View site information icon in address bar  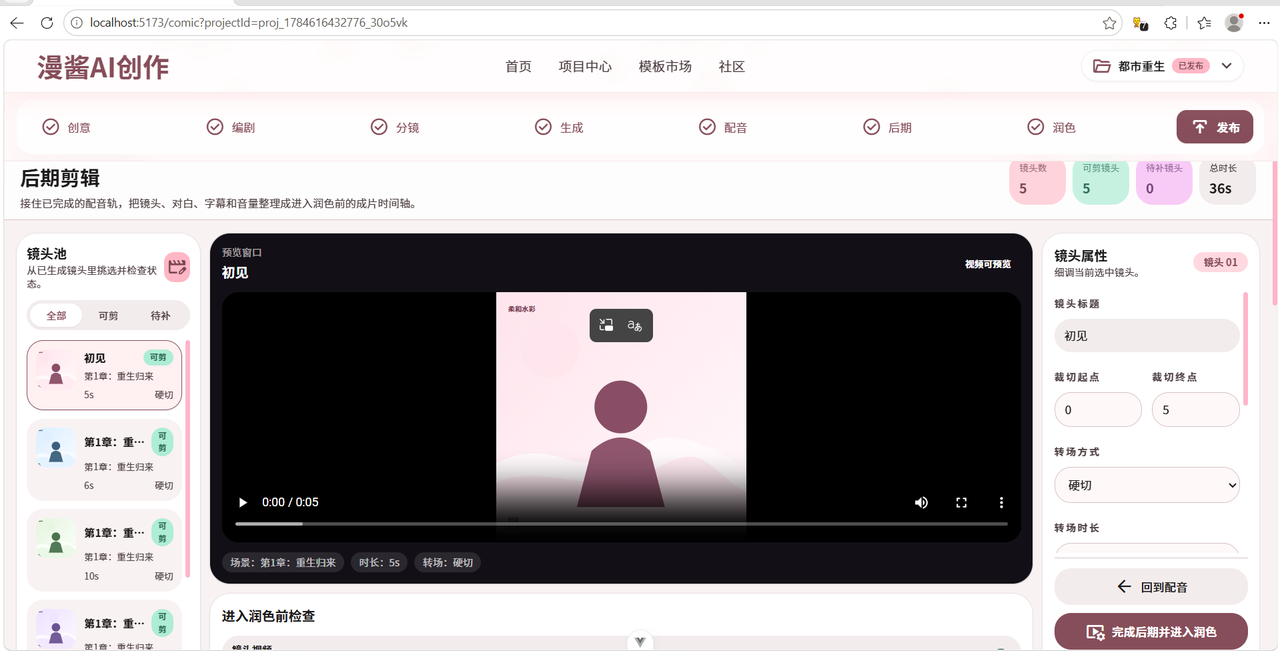76,22
